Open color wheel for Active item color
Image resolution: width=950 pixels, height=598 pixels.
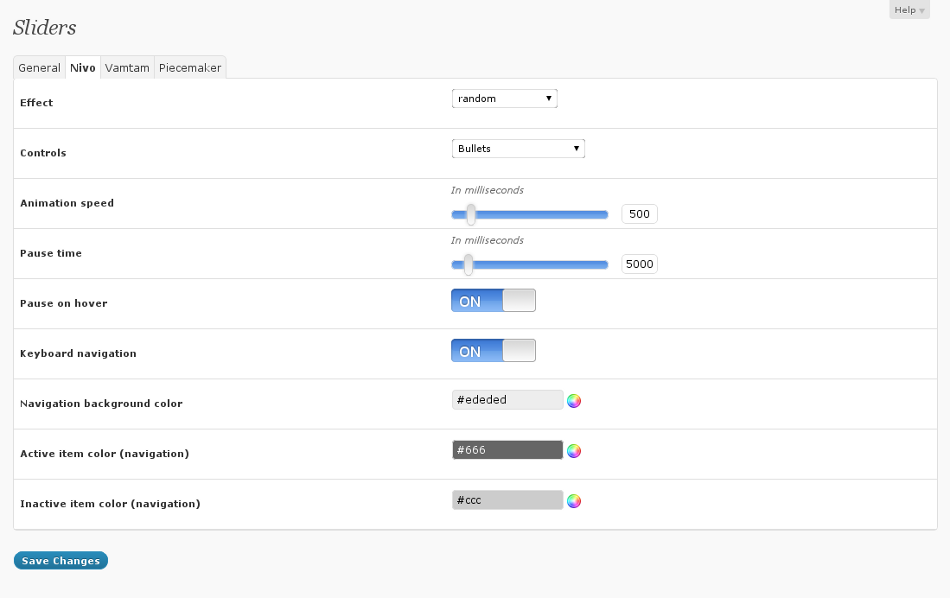574,451
